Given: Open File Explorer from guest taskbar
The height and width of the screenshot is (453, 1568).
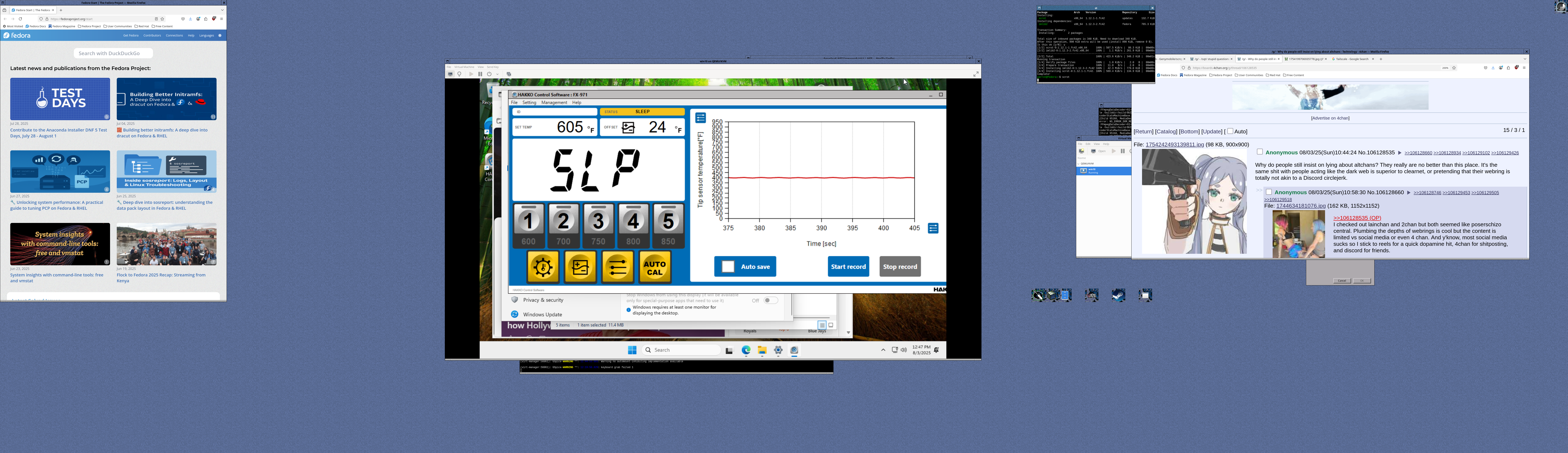Looking at the screenshot, I should click(x=762, y=350).
